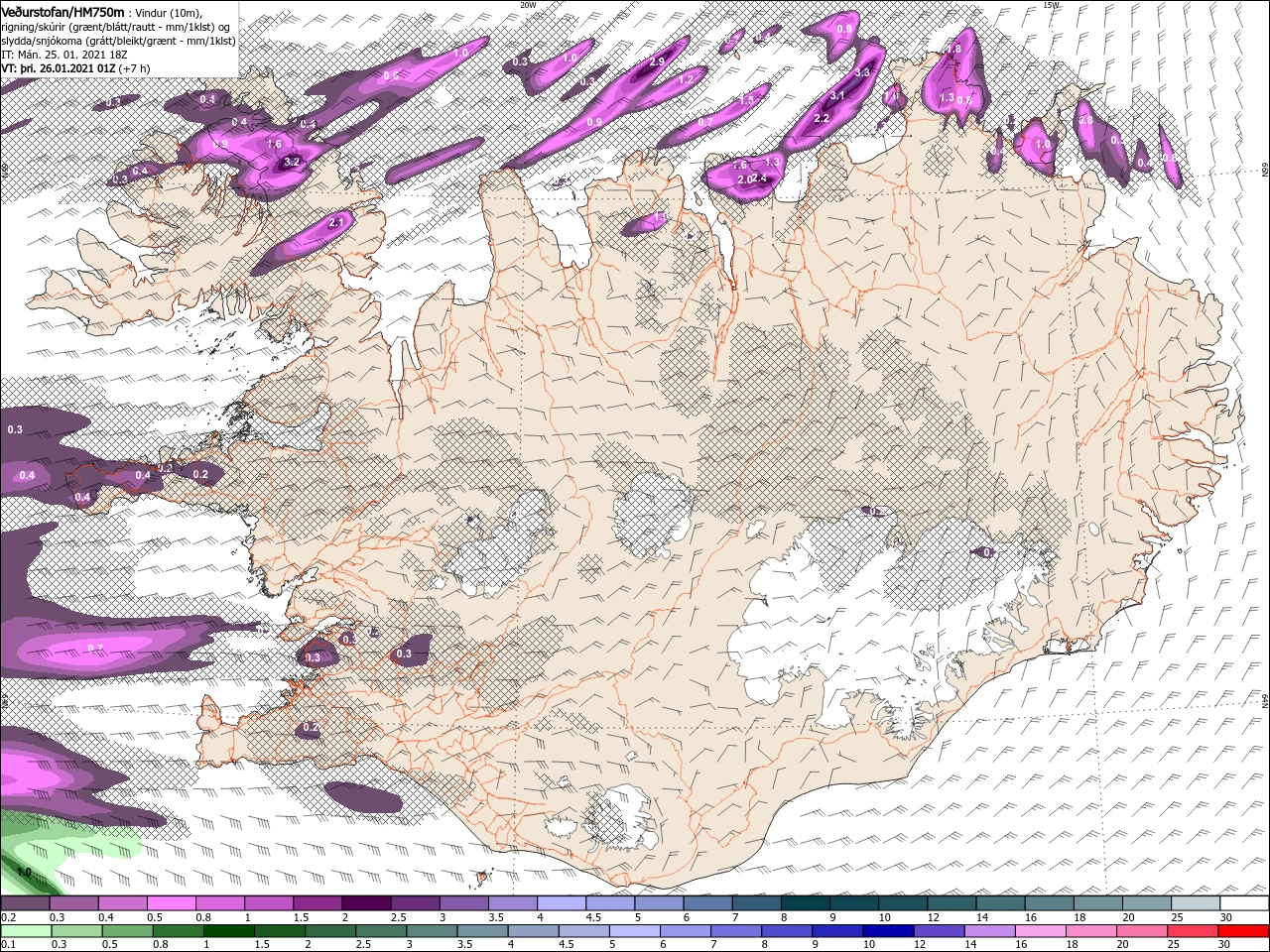Screen dimensions: 1270x952
Task: Click the 2.4 precipitation value on the north coast
Action: [760, 178]
